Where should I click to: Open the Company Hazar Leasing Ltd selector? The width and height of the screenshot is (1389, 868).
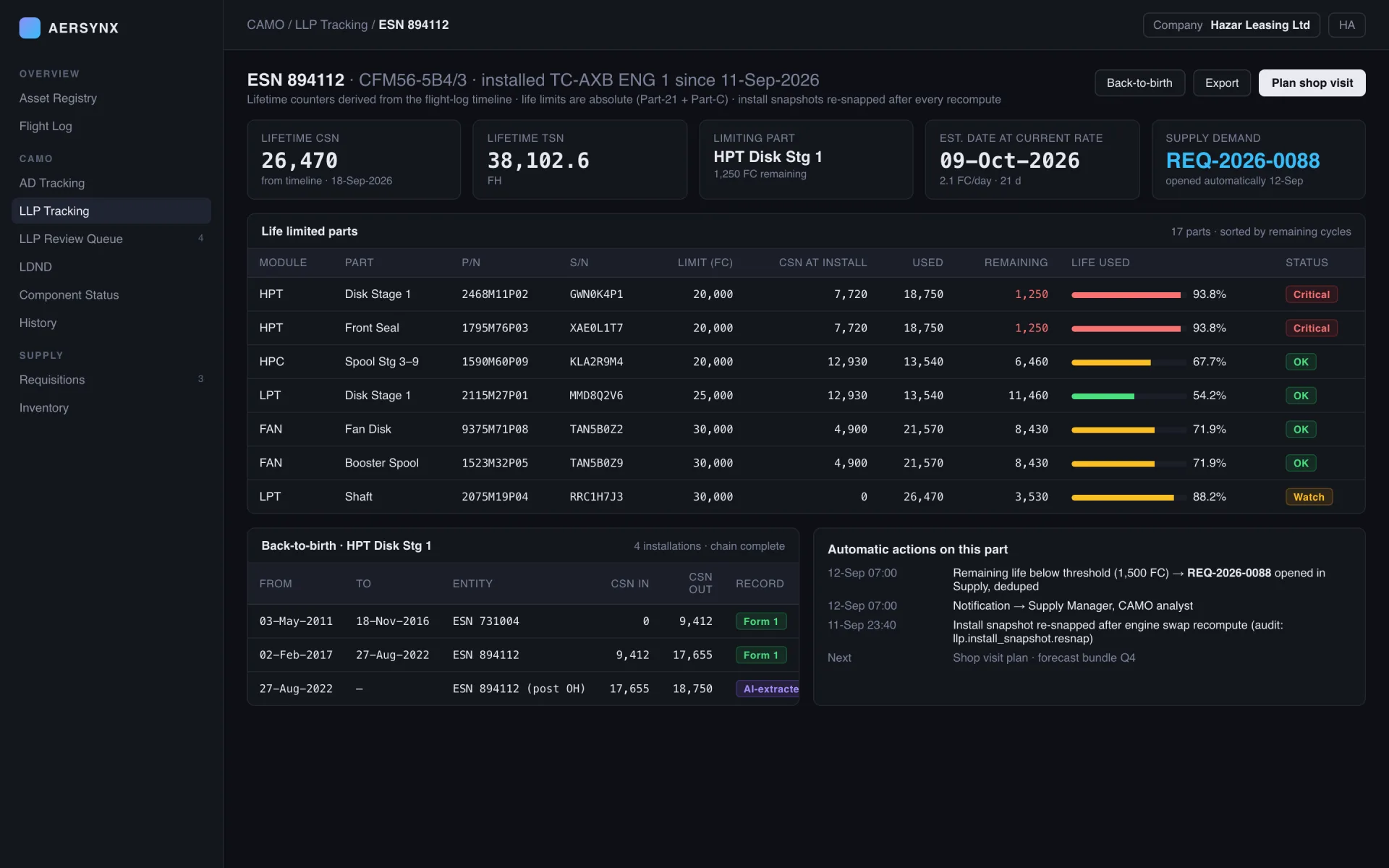tap(1231, 25)
